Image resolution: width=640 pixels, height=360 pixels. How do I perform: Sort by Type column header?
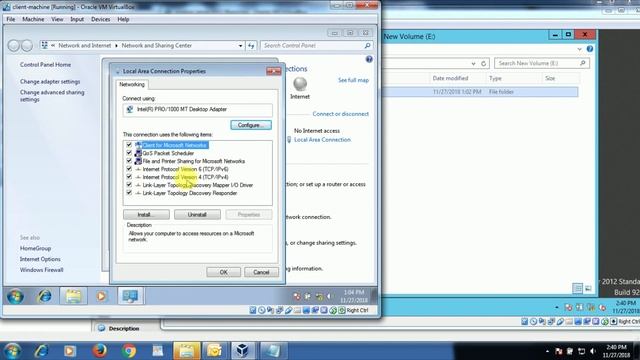[x=495, y=78]
